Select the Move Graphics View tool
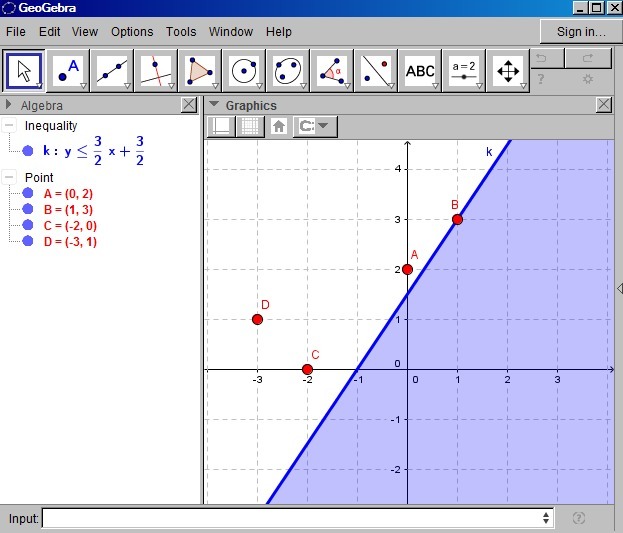This screenshot has height=533, width=623. 508,71
